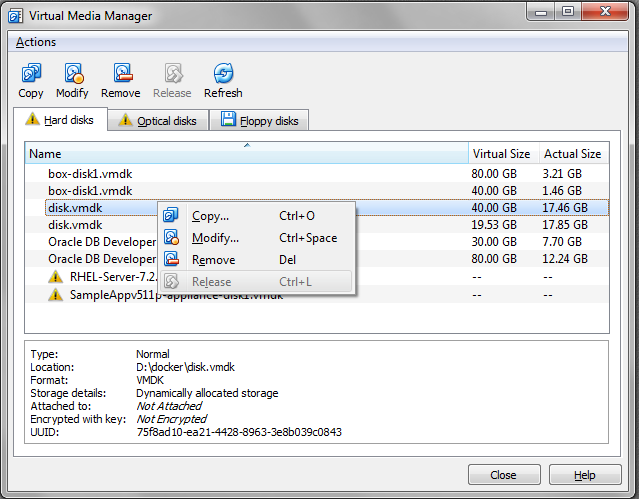
Task: Select the first box-disk1.vmdk 80.00 GB row
Action: pos(90,173)
